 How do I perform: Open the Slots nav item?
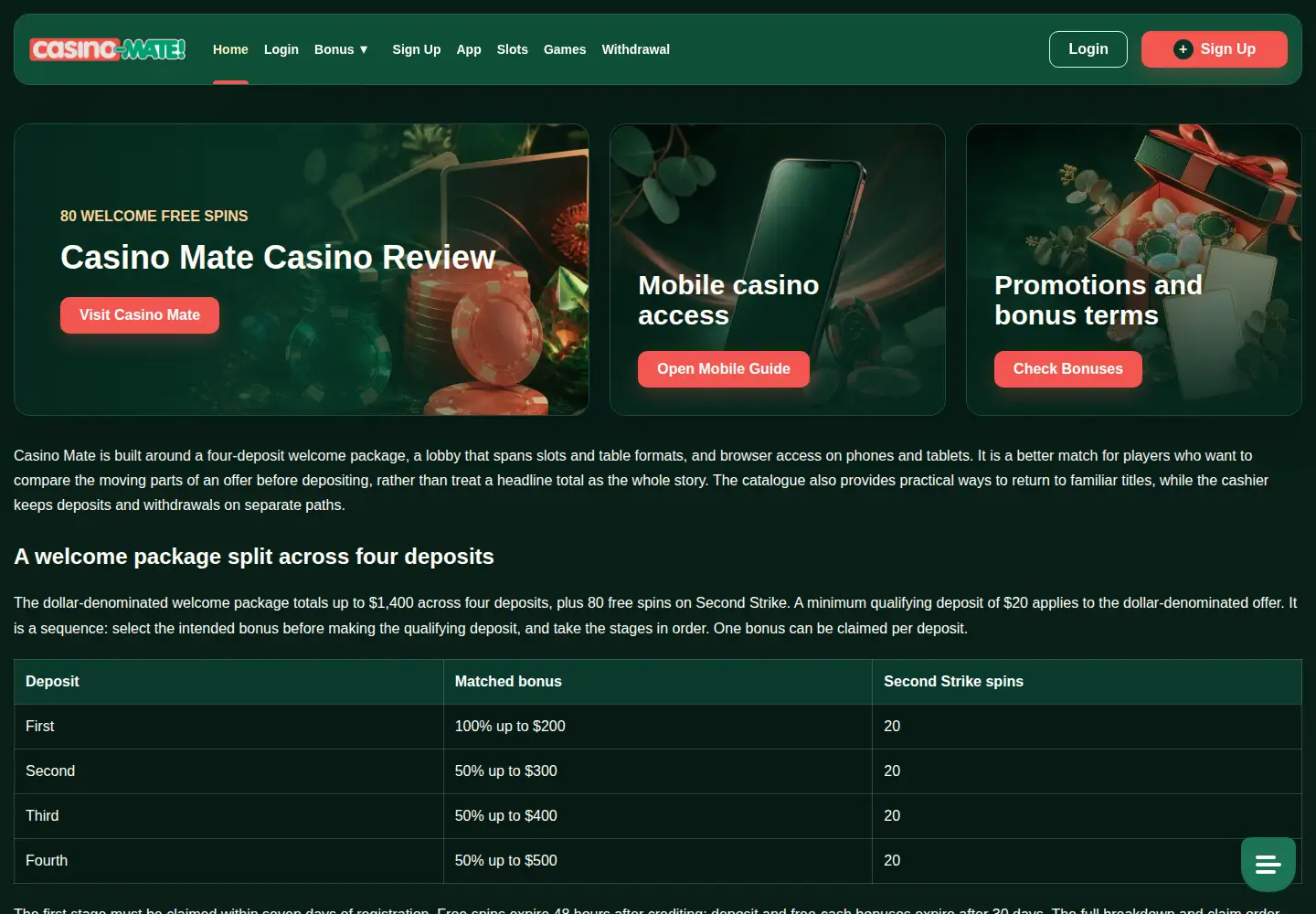513,49
